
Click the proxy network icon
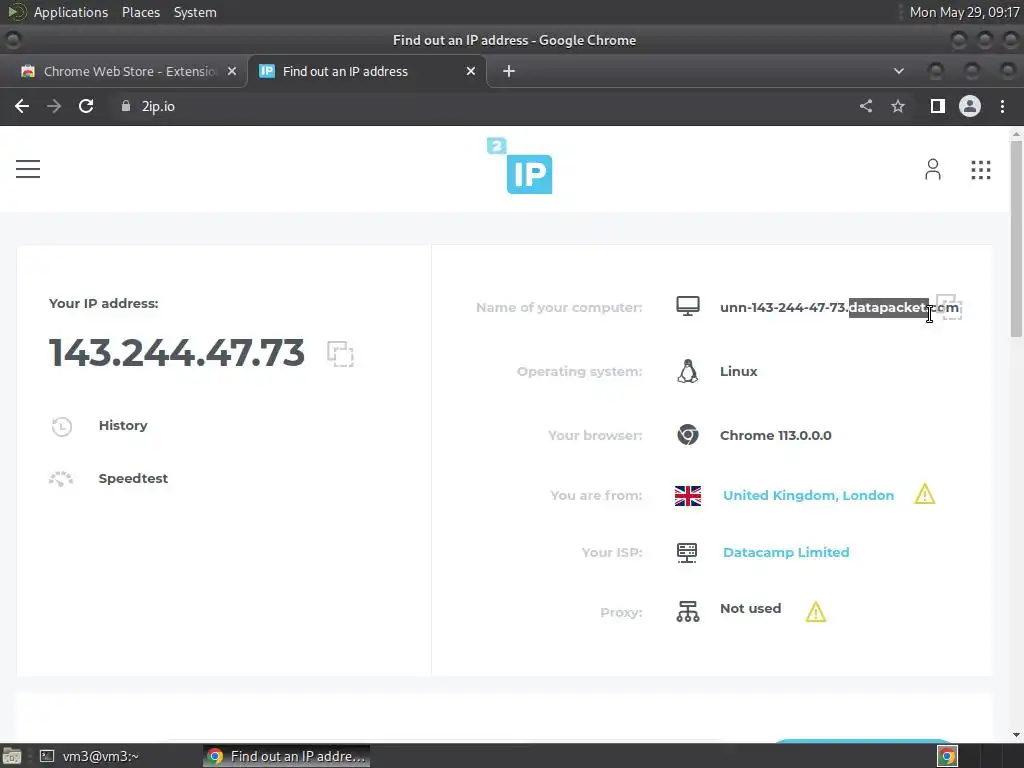click(688, 612)
